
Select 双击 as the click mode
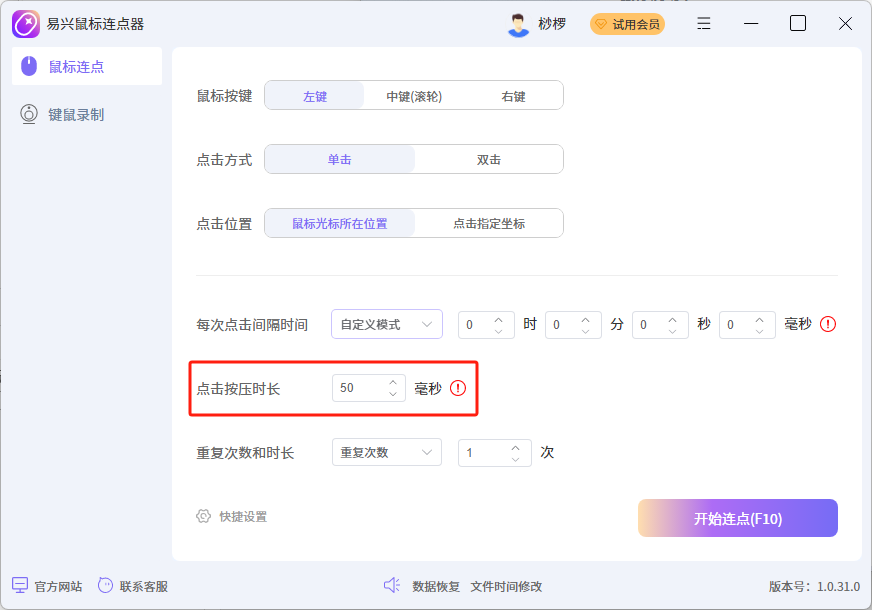pyautogui.click(x=489, y=159)
